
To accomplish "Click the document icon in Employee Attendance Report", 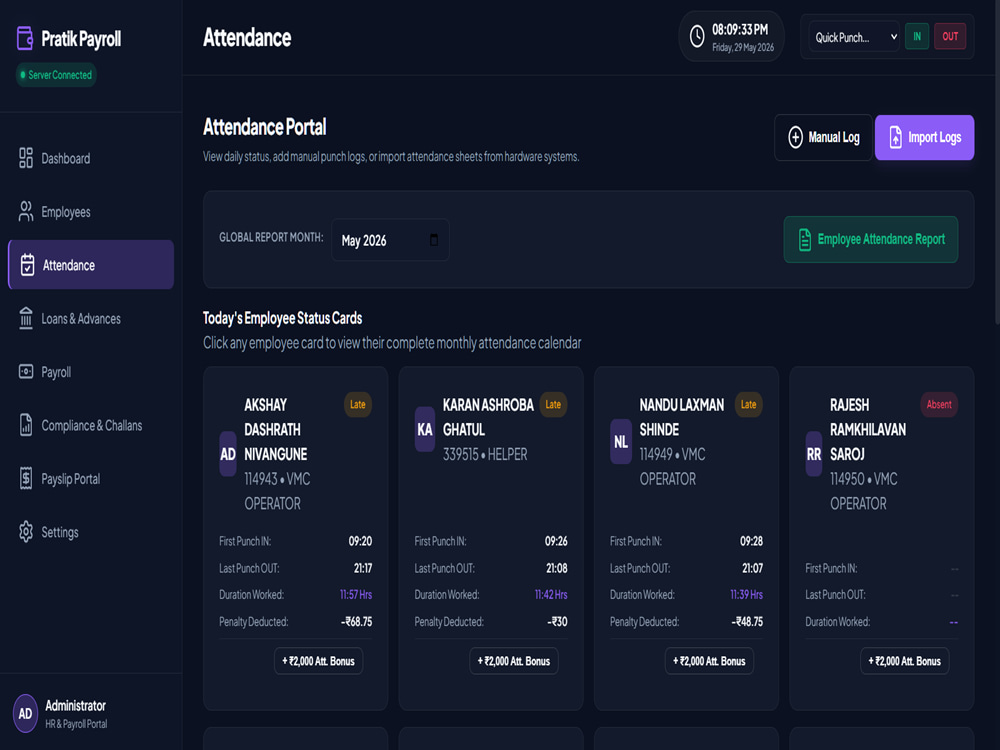I will (x=805, y=239).
